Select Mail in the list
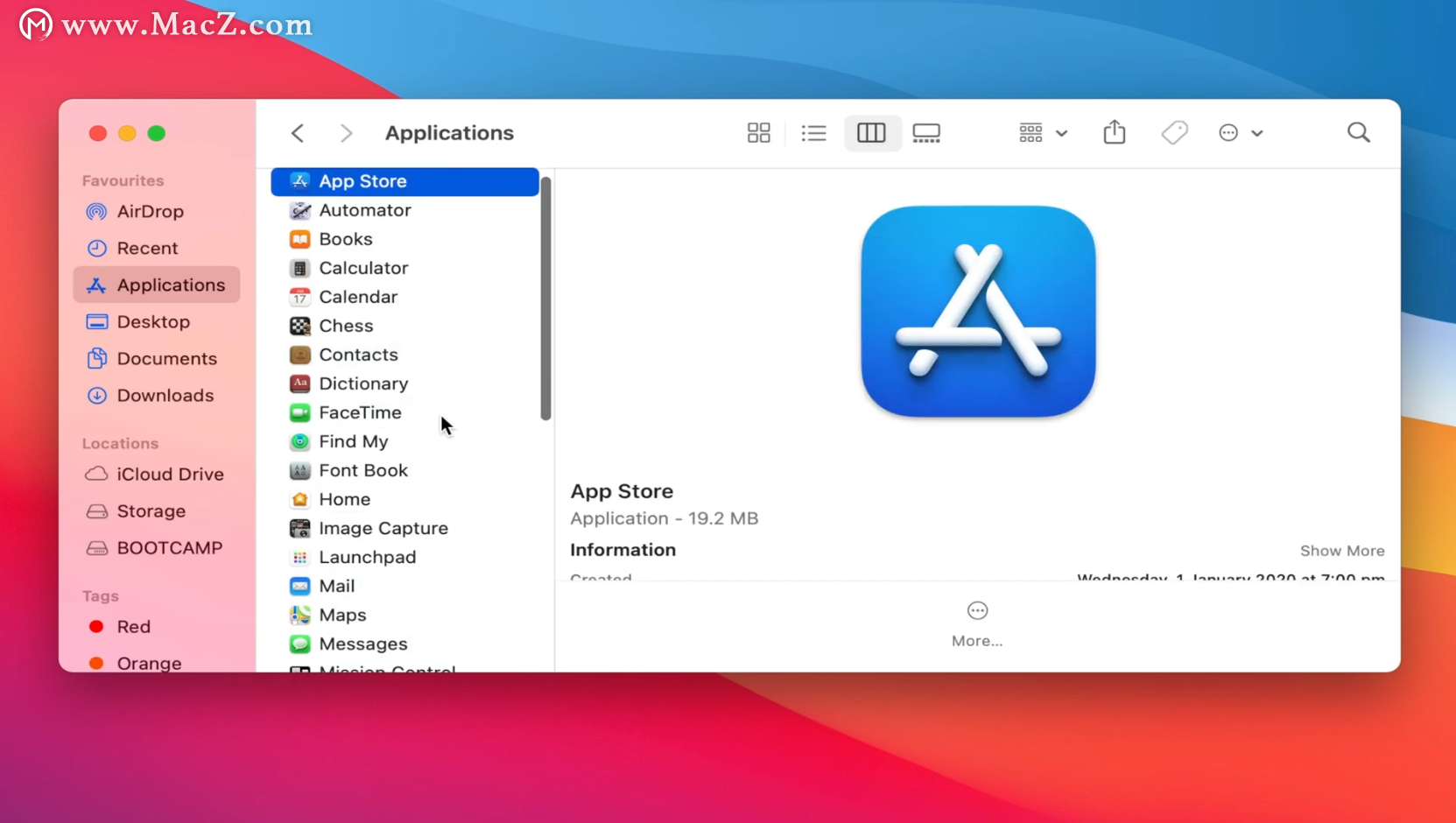This screenshot has width=1456, height=823. tap(404, 586)
